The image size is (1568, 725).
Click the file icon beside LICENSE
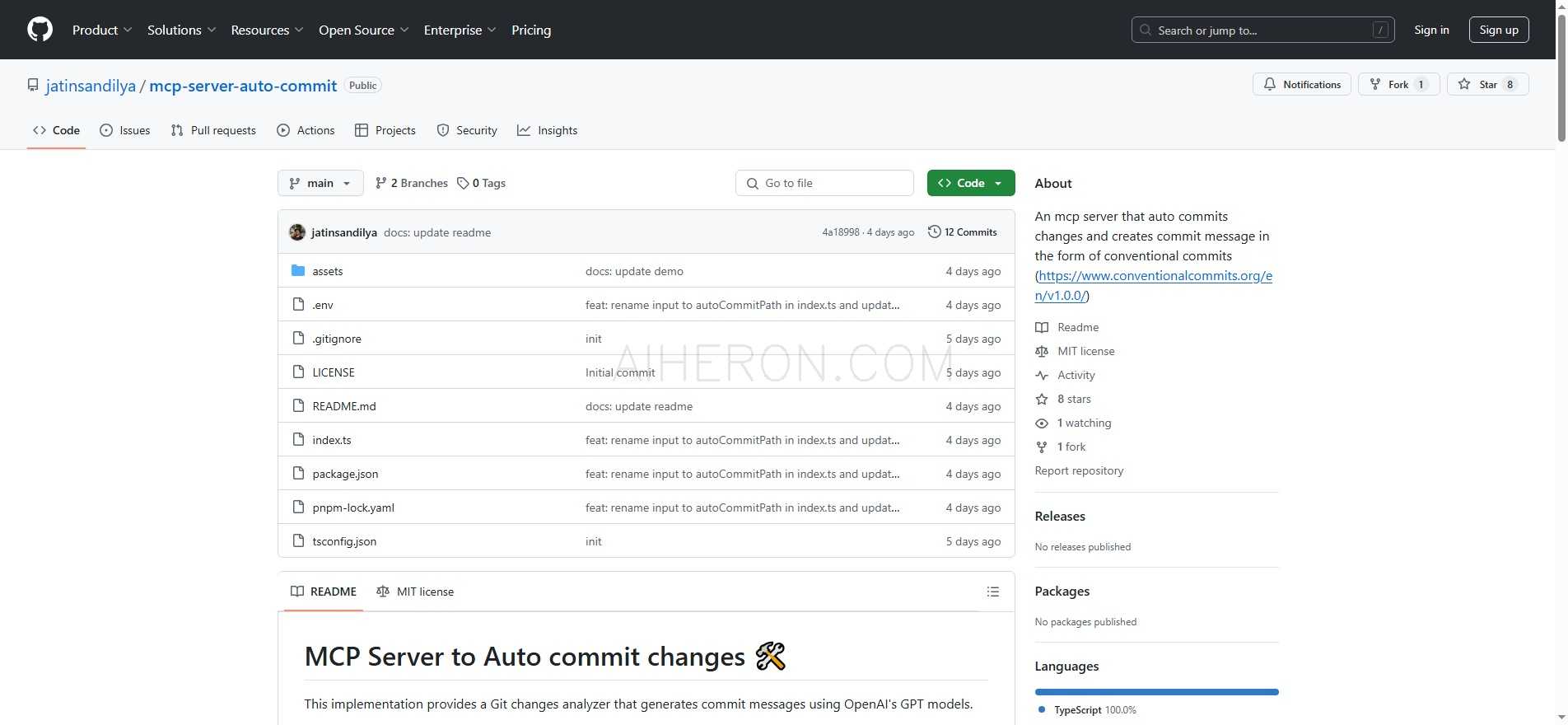[298, 372]
